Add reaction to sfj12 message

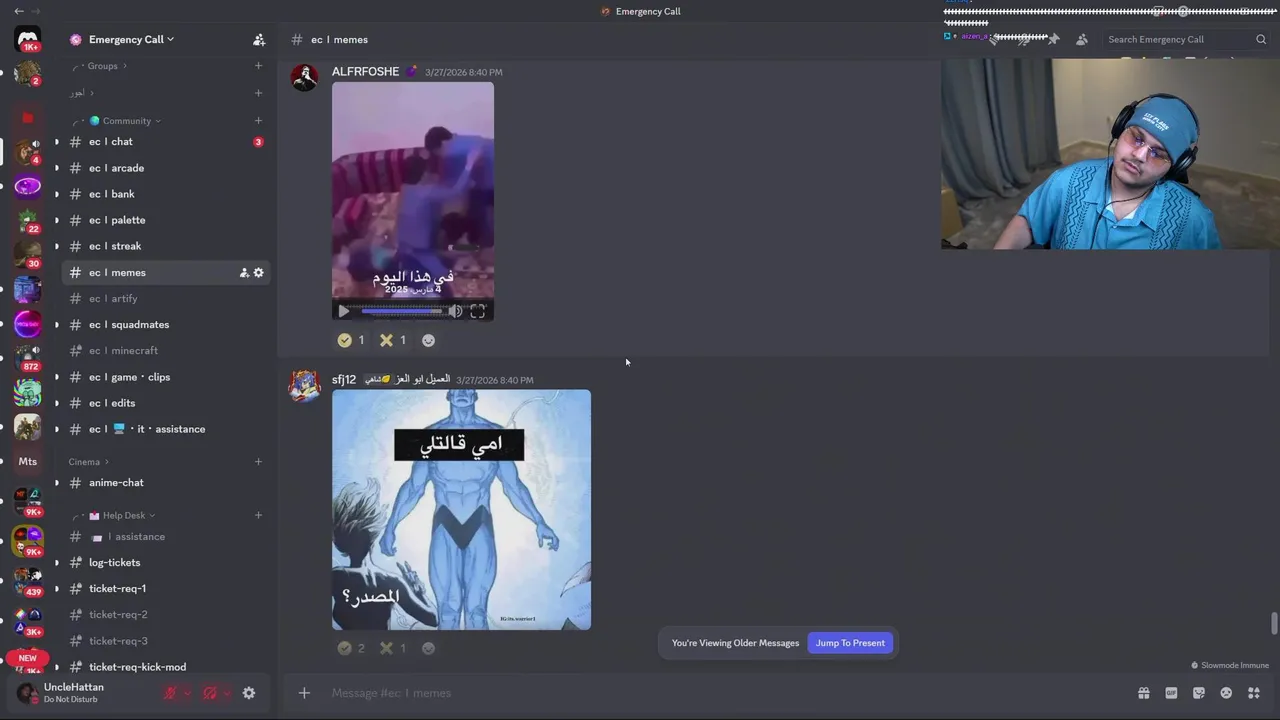tap(428, 648)
